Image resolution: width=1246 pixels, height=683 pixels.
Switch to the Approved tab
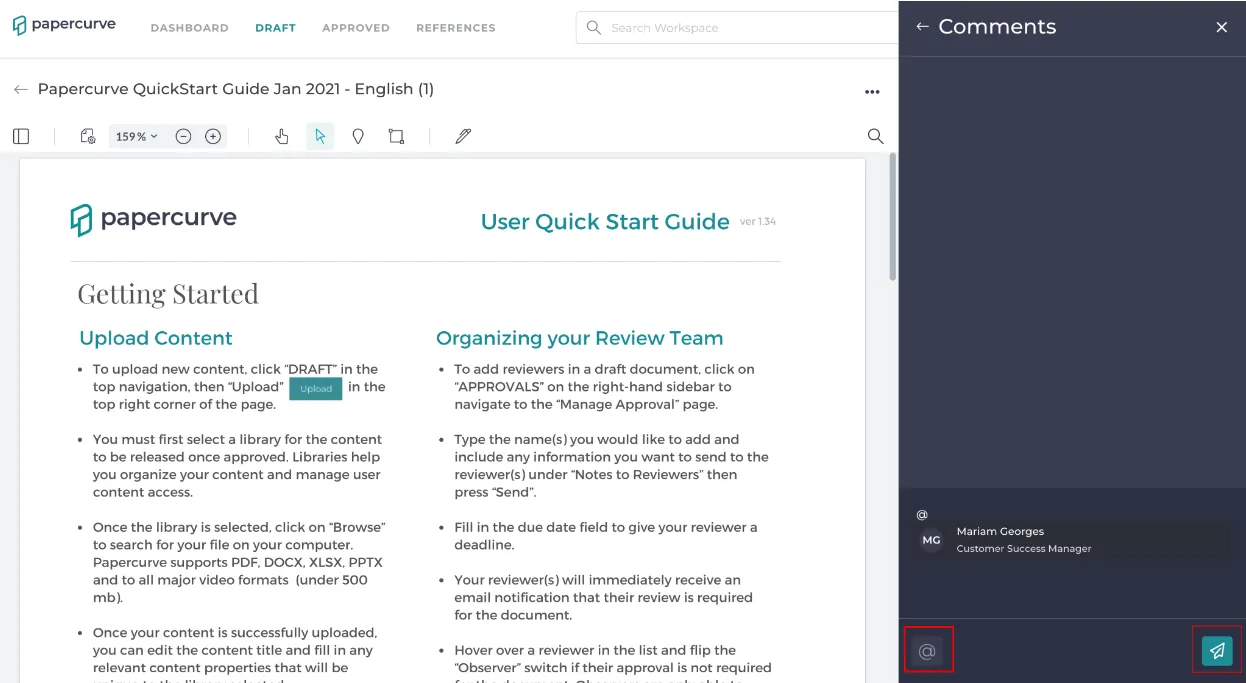(x=356, y=28)
